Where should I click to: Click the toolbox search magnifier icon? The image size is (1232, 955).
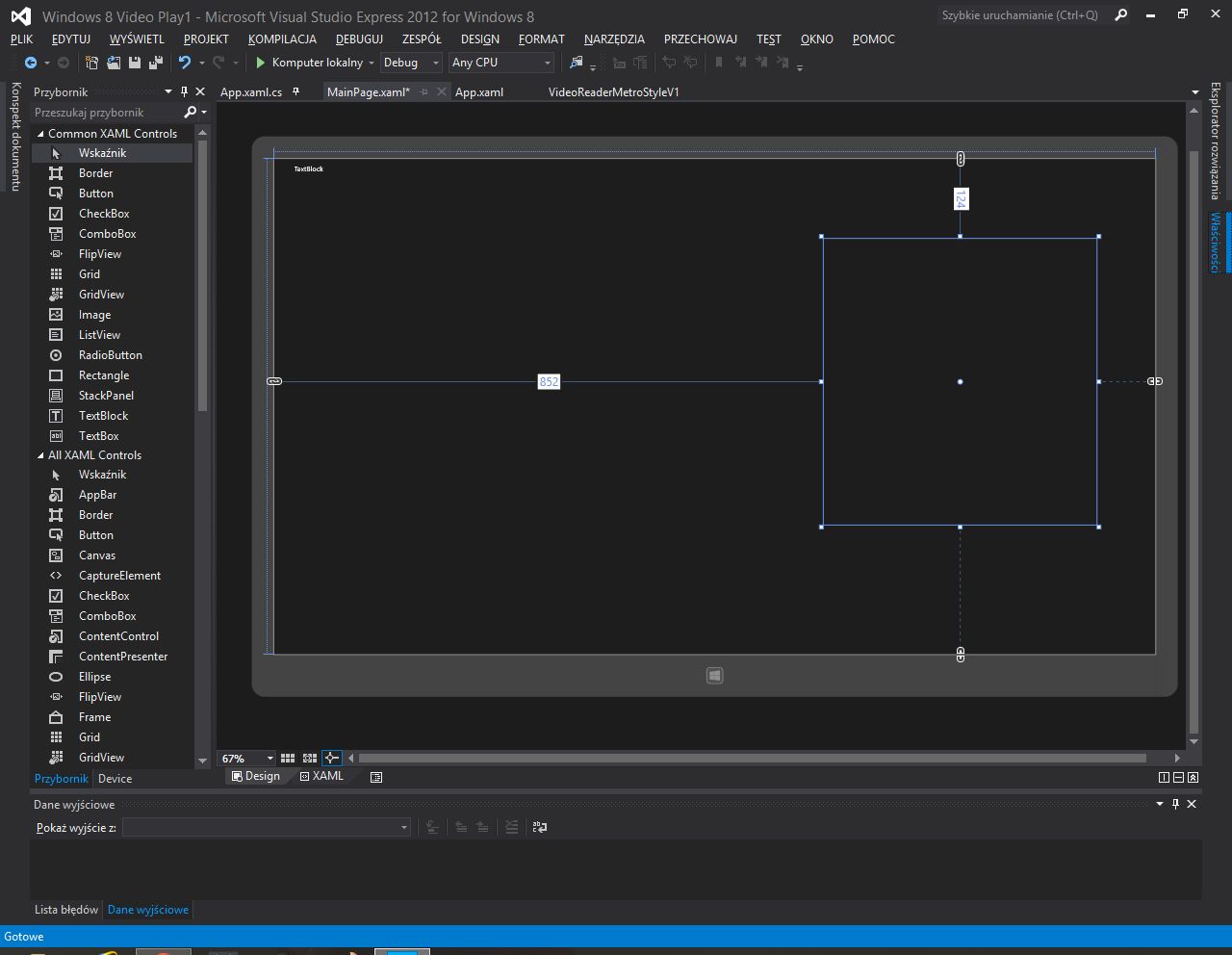(x=191, y=113)
